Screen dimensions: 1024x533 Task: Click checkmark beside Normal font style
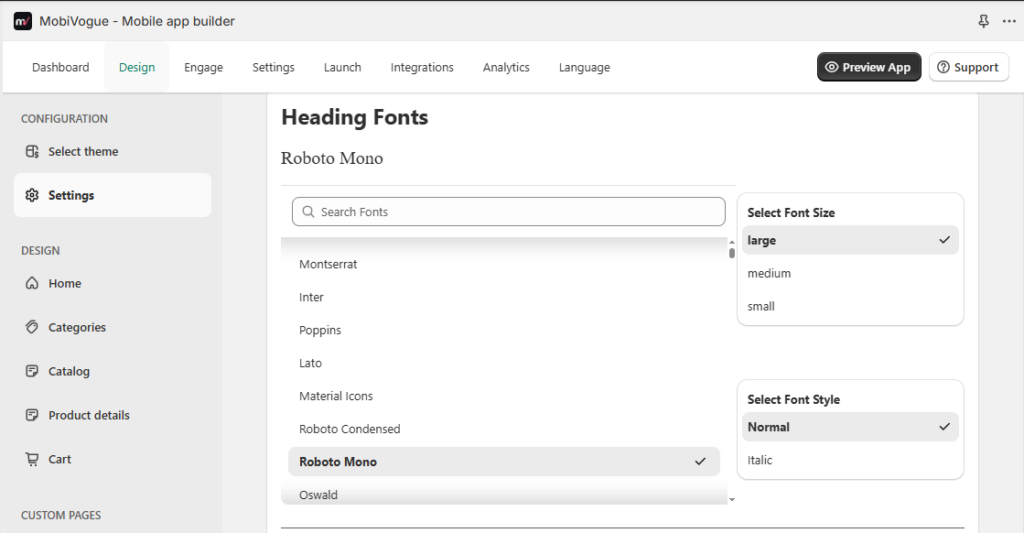[944, 427]
